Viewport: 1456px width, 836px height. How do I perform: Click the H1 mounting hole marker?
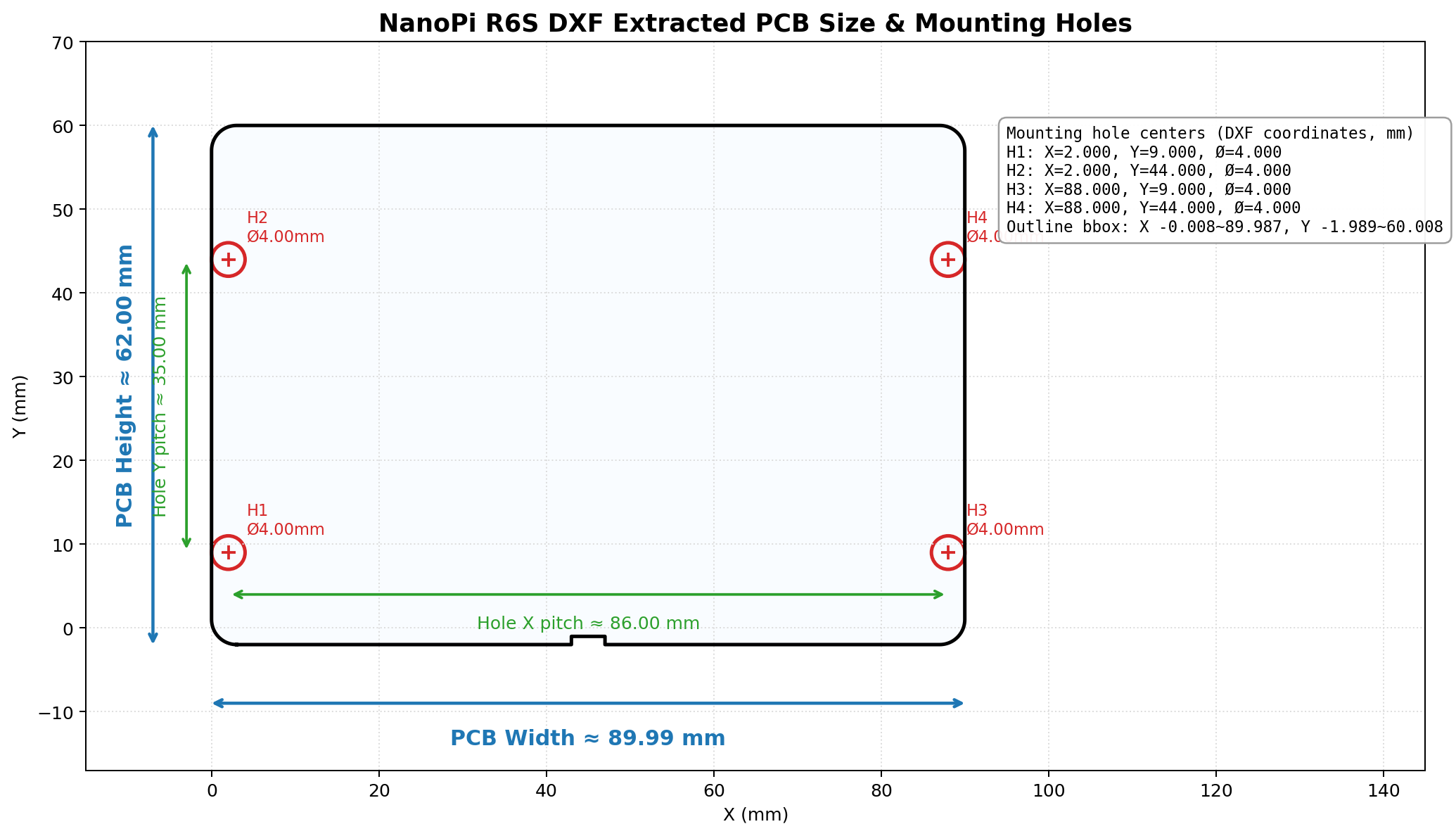228,552
